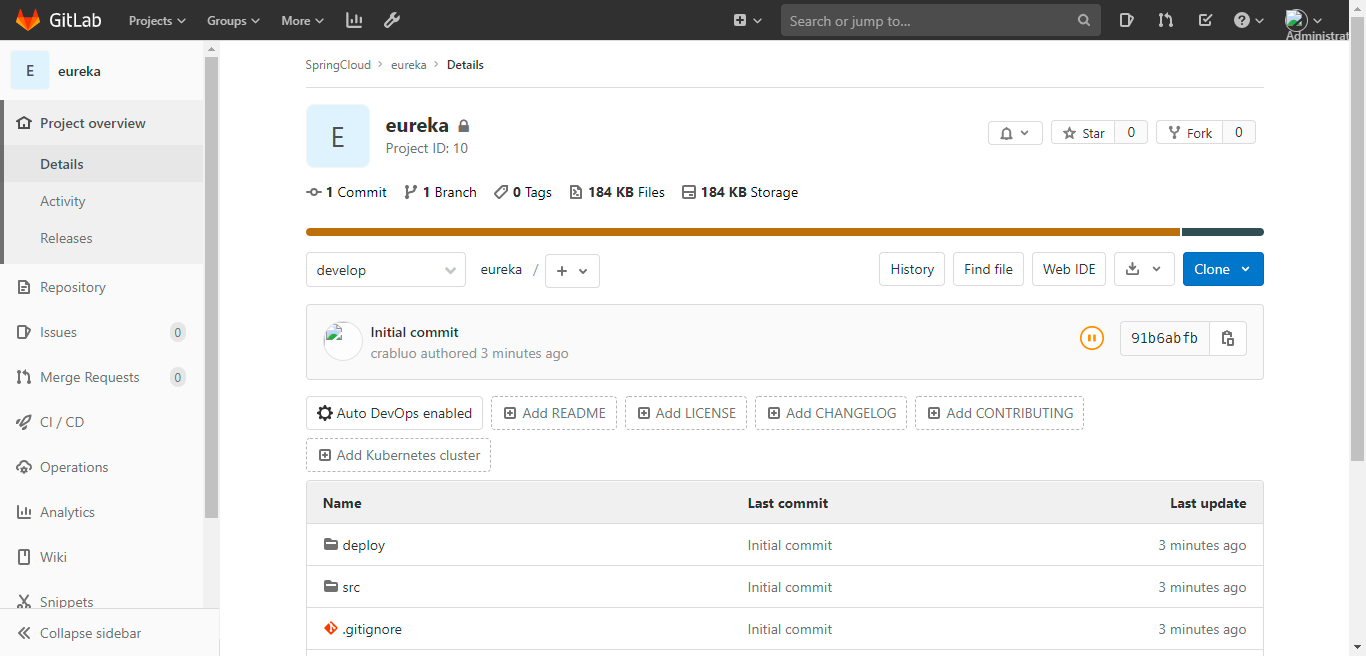Click Add CONTRIBUTING
Image resolution: width=1366 pixels, height=656 pixels.
(999, 413)
